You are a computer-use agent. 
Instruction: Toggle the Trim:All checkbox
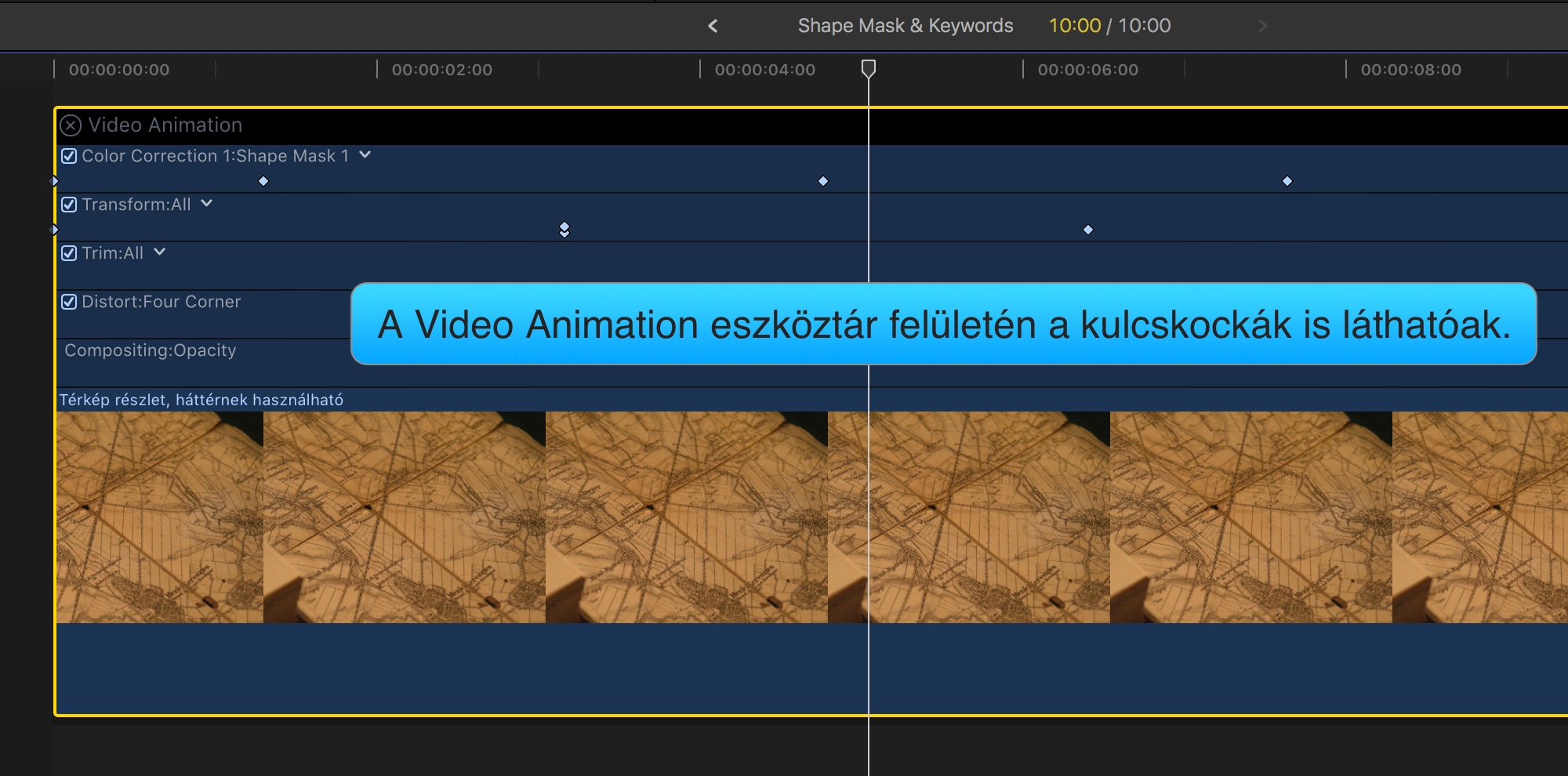click(69, 253)
